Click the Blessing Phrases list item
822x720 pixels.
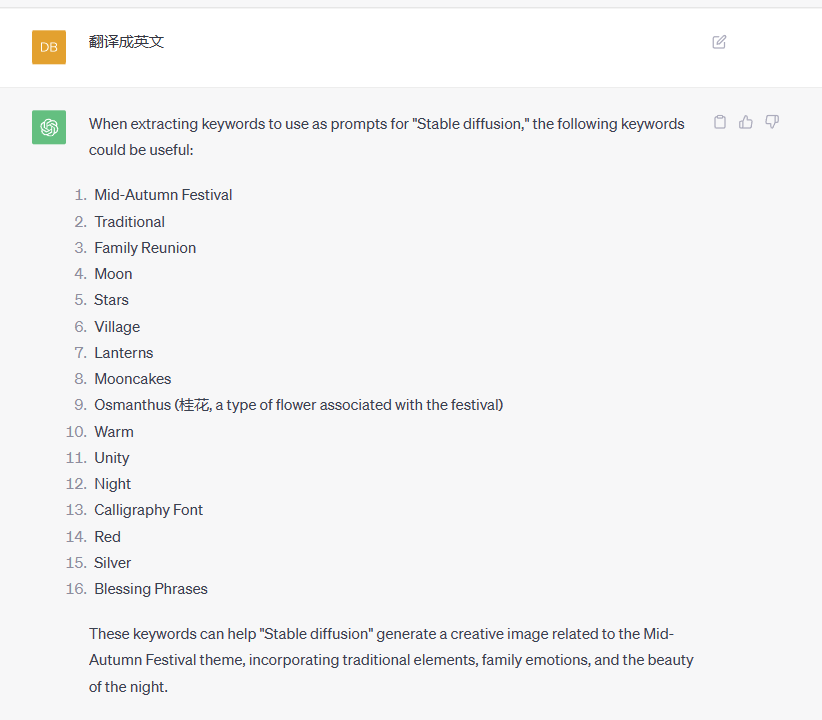[151, 589]
